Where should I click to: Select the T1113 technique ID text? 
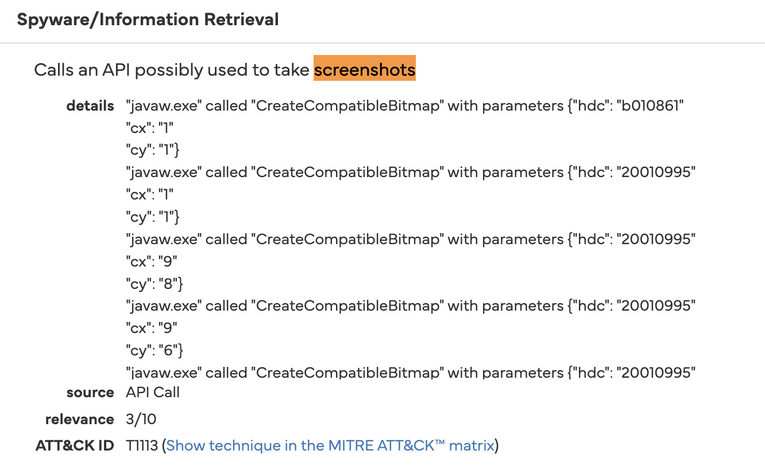click(142, 445)
